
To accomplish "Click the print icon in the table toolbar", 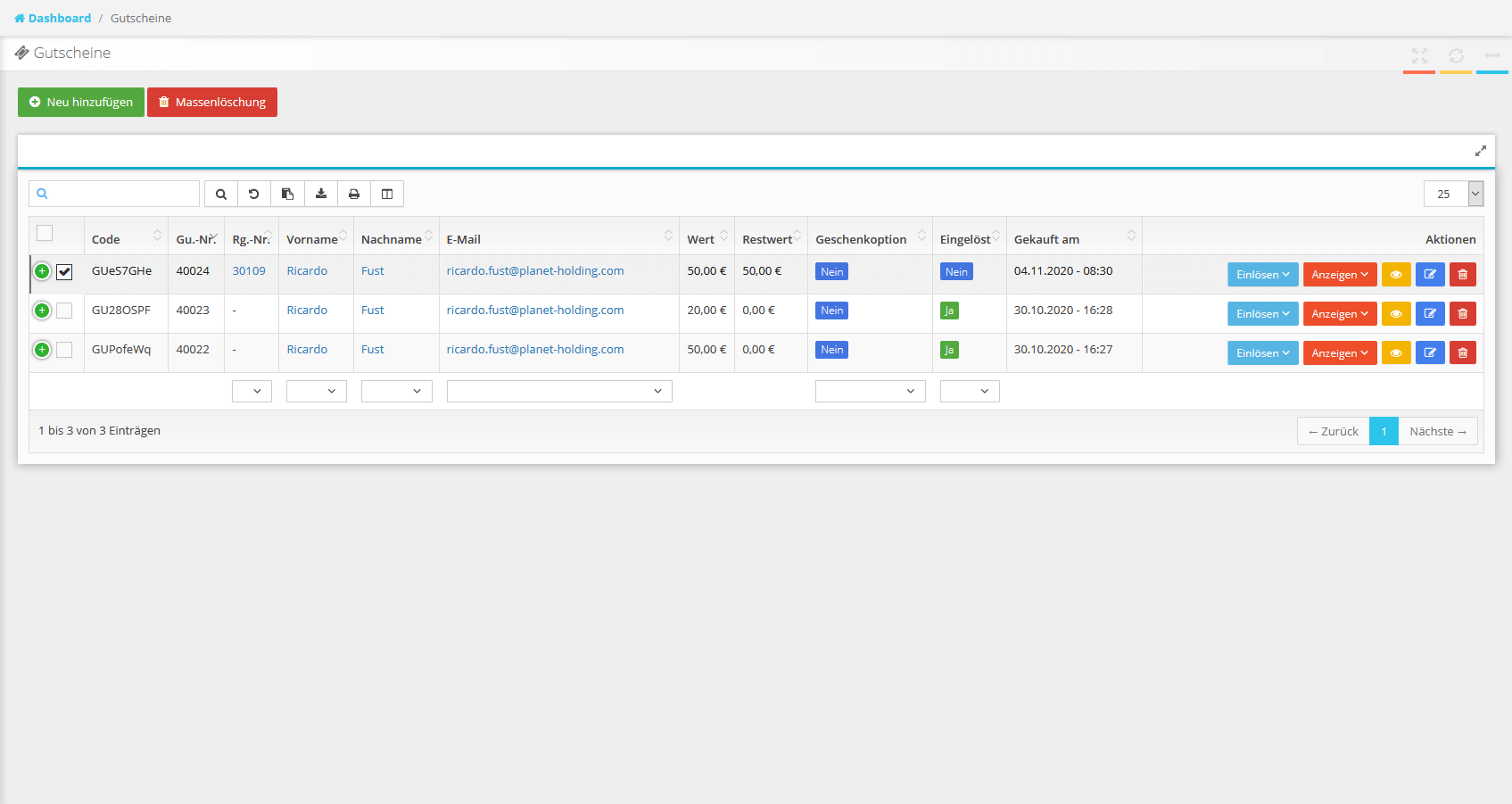I will tap(354, 194).
